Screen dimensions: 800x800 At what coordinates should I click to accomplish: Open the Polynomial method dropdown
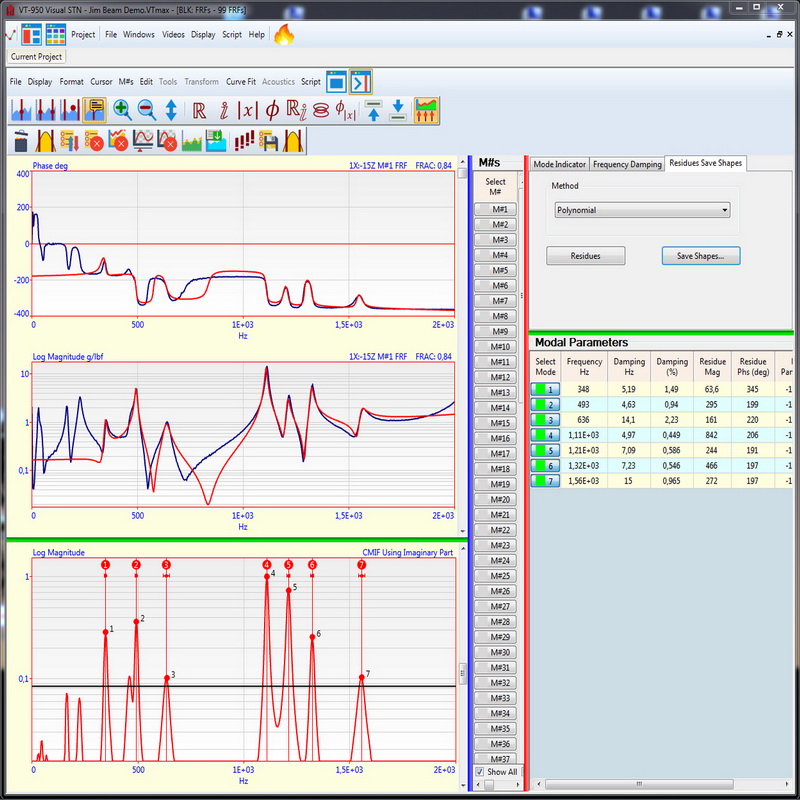tap(642, 210)
